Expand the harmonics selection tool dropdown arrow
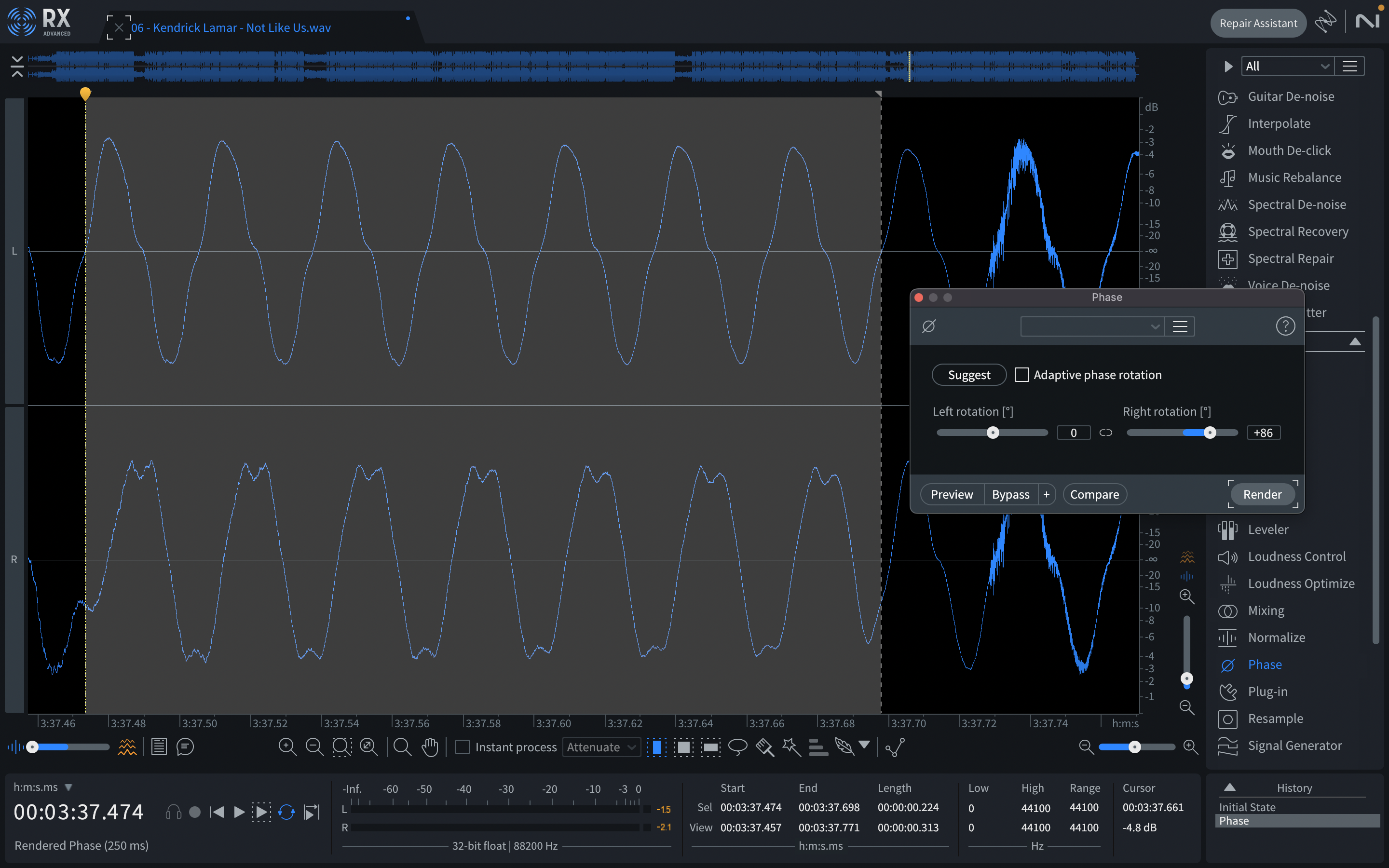Screen dimensions: 1389x868 coord(864,745)
